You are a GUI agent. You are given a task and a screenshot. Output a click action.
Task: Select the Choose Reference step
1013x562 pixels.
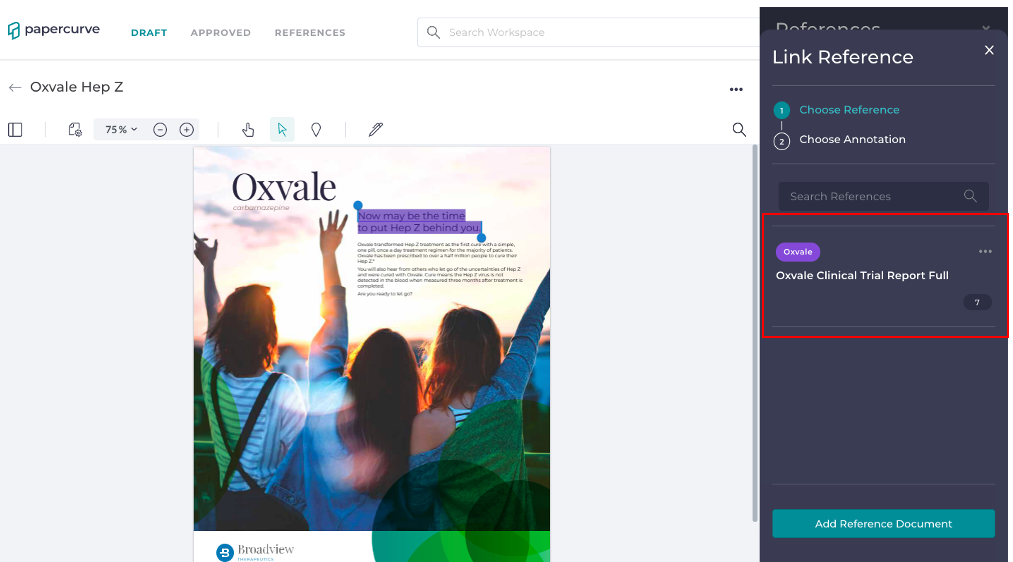[849, 110]
